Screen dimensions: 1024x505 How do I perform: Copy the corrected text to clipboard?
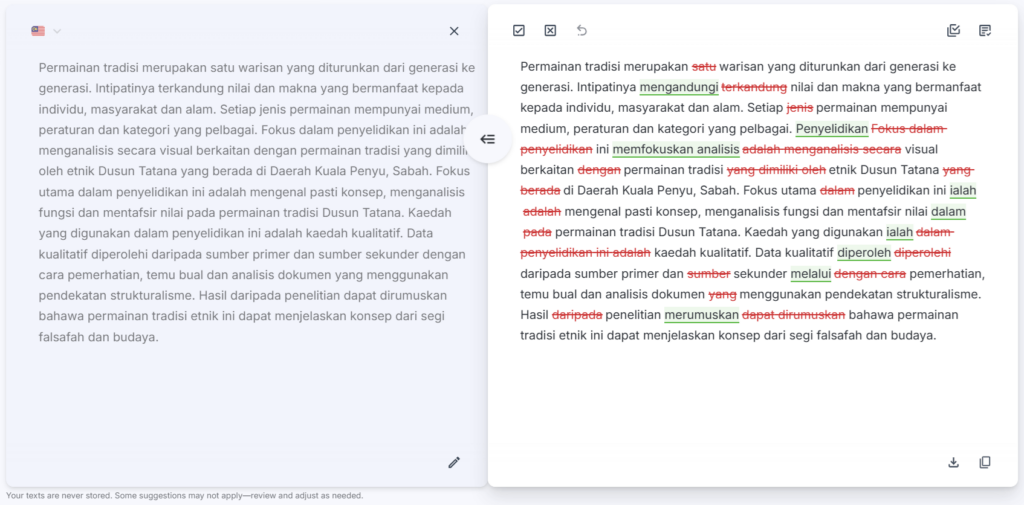tap(985, 462)
